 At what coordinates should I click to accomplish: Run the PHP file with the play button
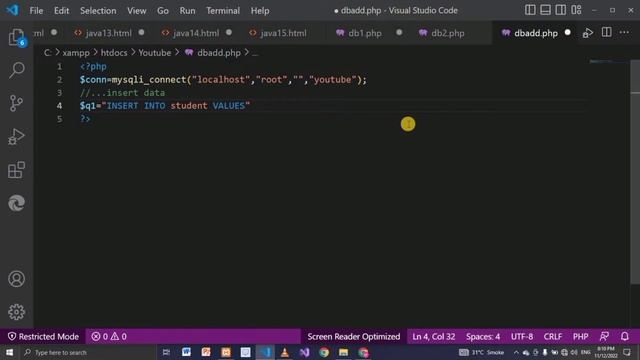[588, 33]
